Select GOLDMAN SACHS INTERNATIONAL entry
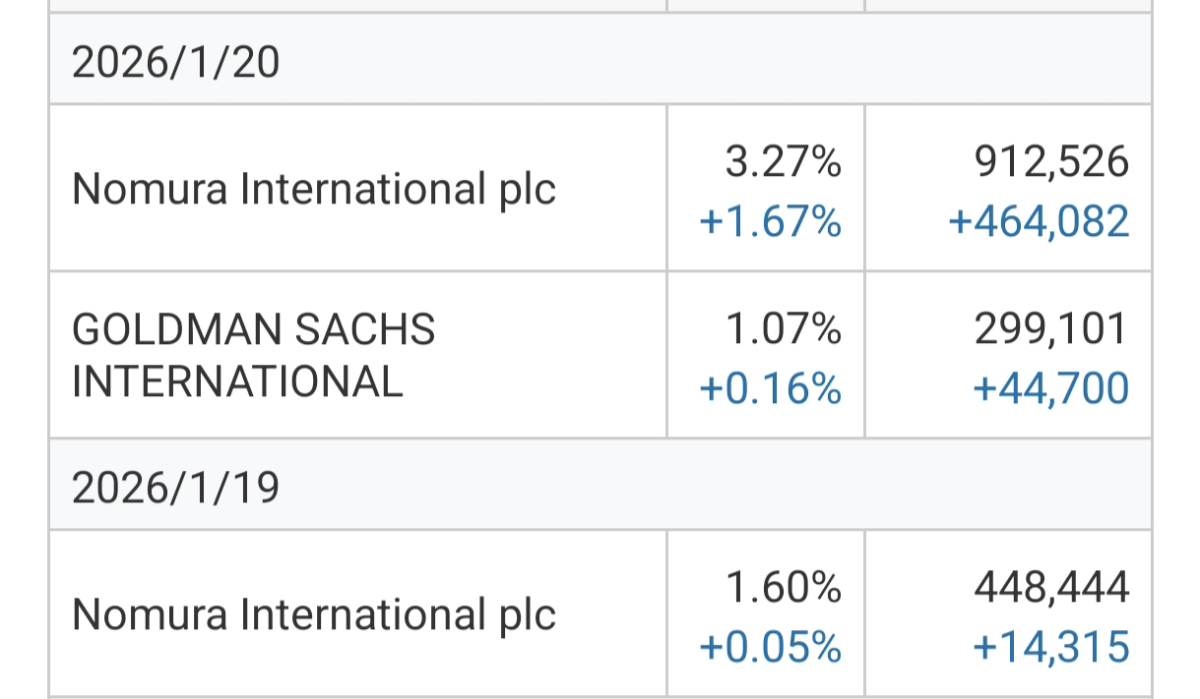 coord(254,355)
